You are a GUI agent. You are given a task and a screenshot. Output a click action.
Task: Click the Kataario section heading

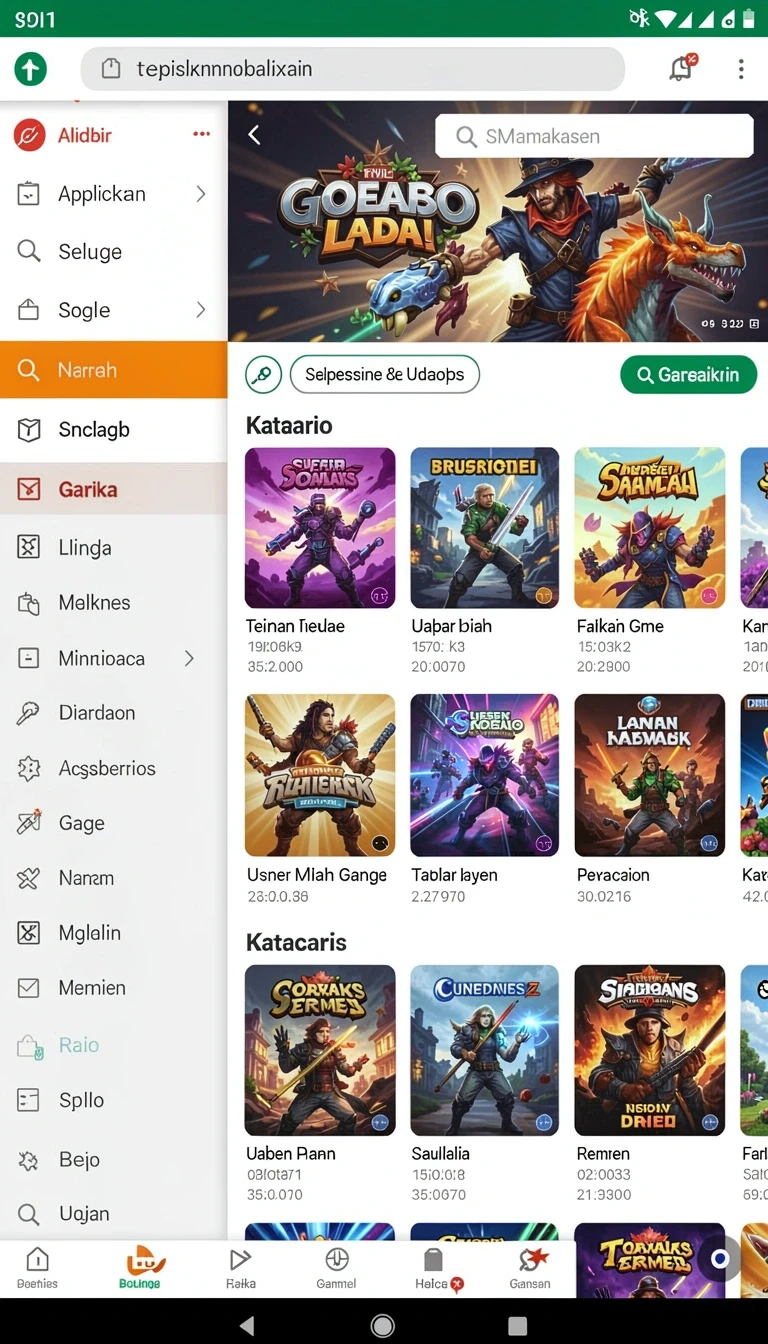pos(289,425)
